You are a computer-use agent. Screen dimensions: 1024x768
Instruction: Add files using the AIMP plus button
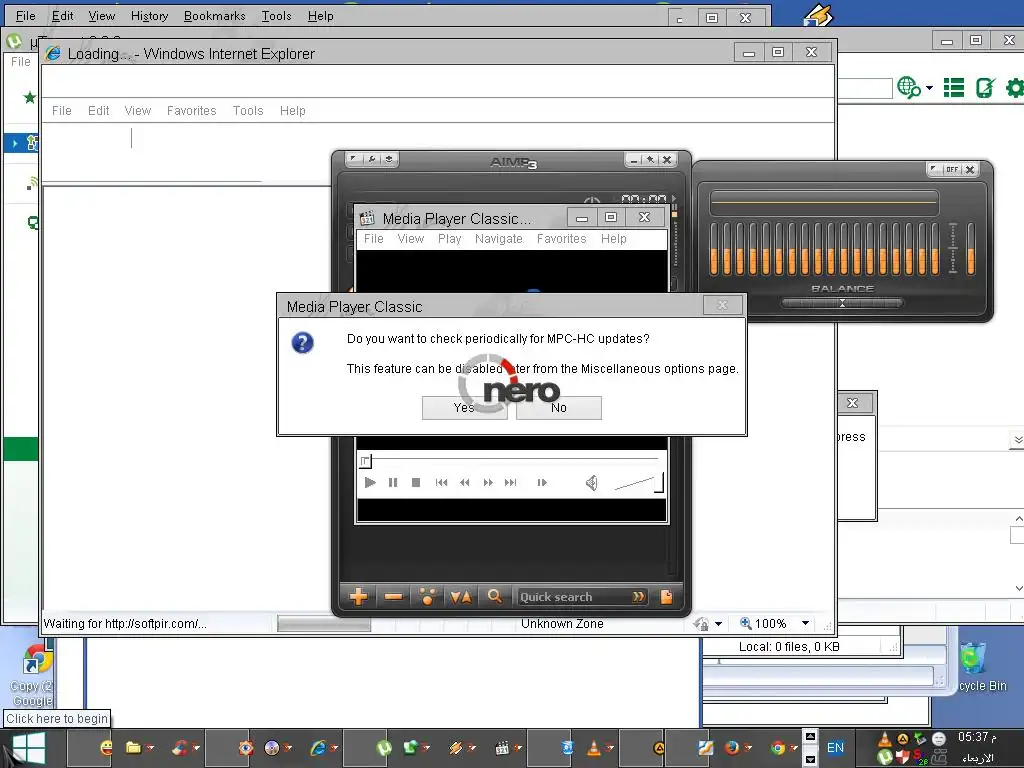coord(359,596)
